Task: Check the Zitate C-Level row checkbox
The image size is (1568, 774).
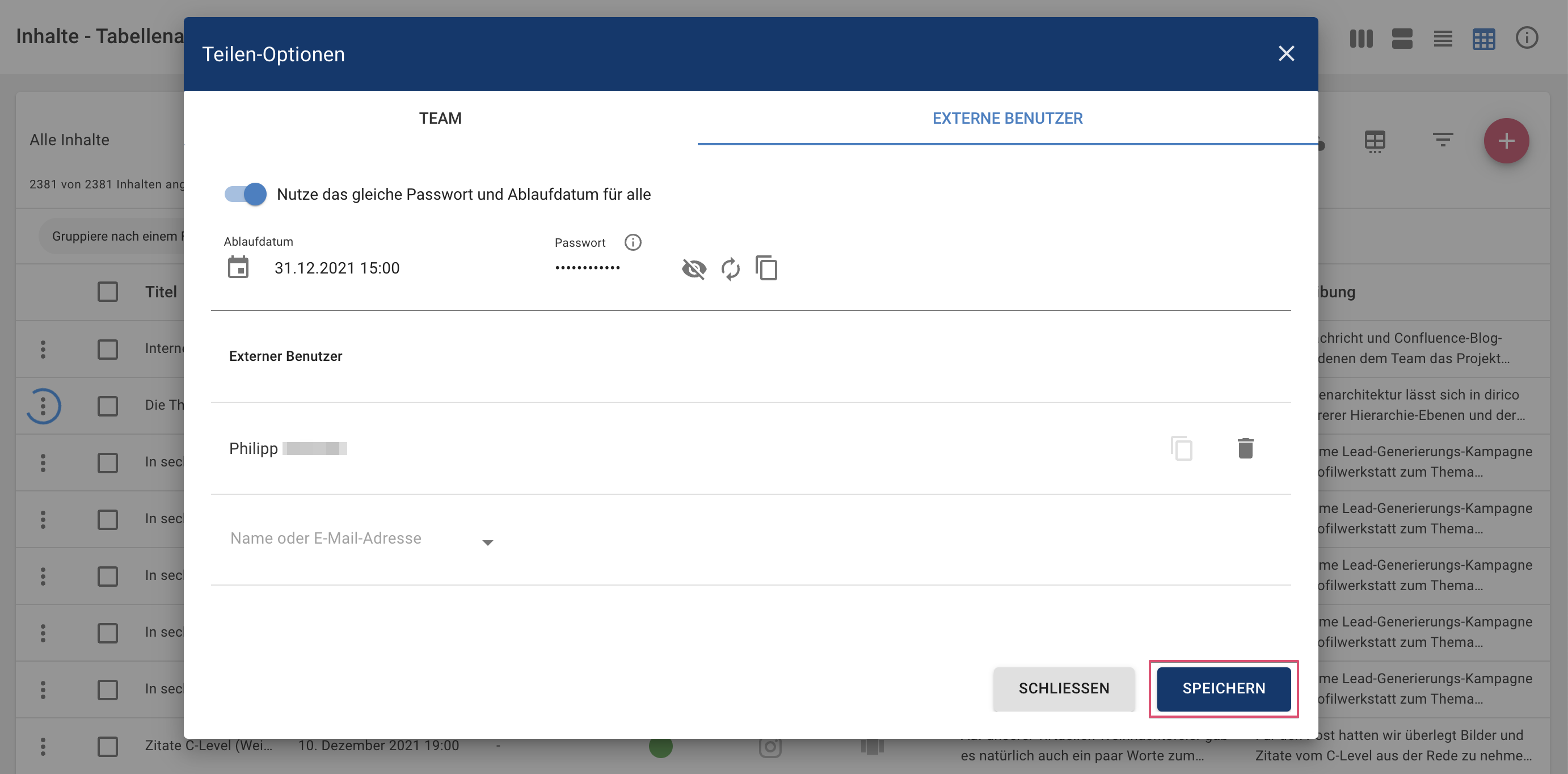Action: coord(108,746)
